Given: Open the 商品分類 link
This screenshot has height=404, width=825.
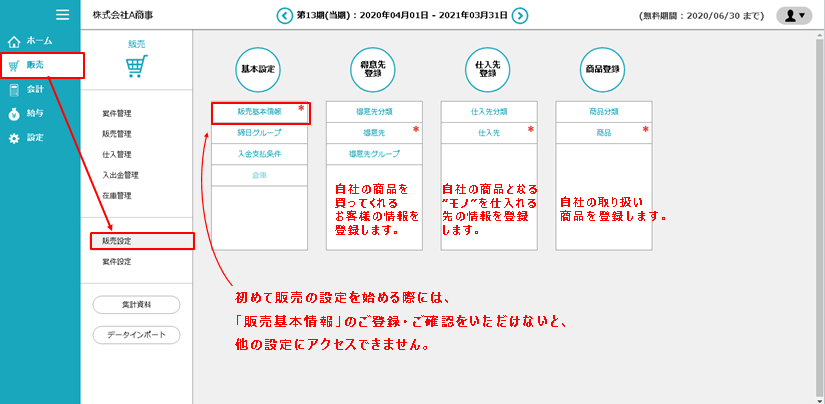Looking at the screenshot, I should click(x=603, y=112).
